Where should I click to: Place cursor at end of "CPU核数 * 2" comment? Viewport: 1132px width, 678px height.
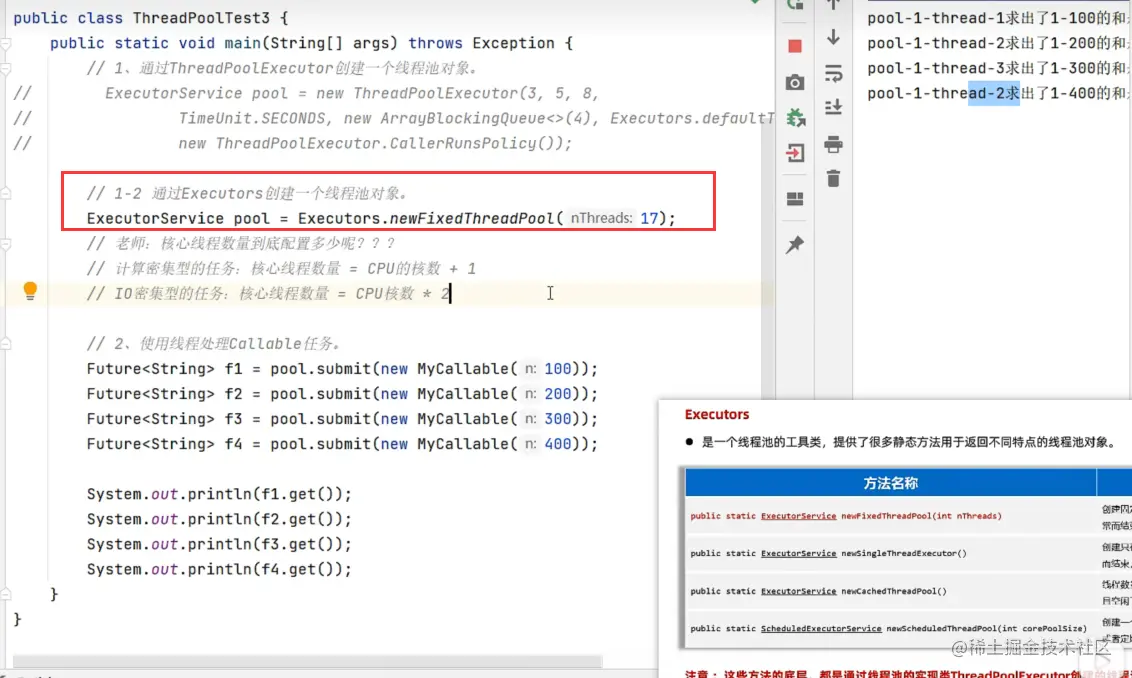[450, 294]
